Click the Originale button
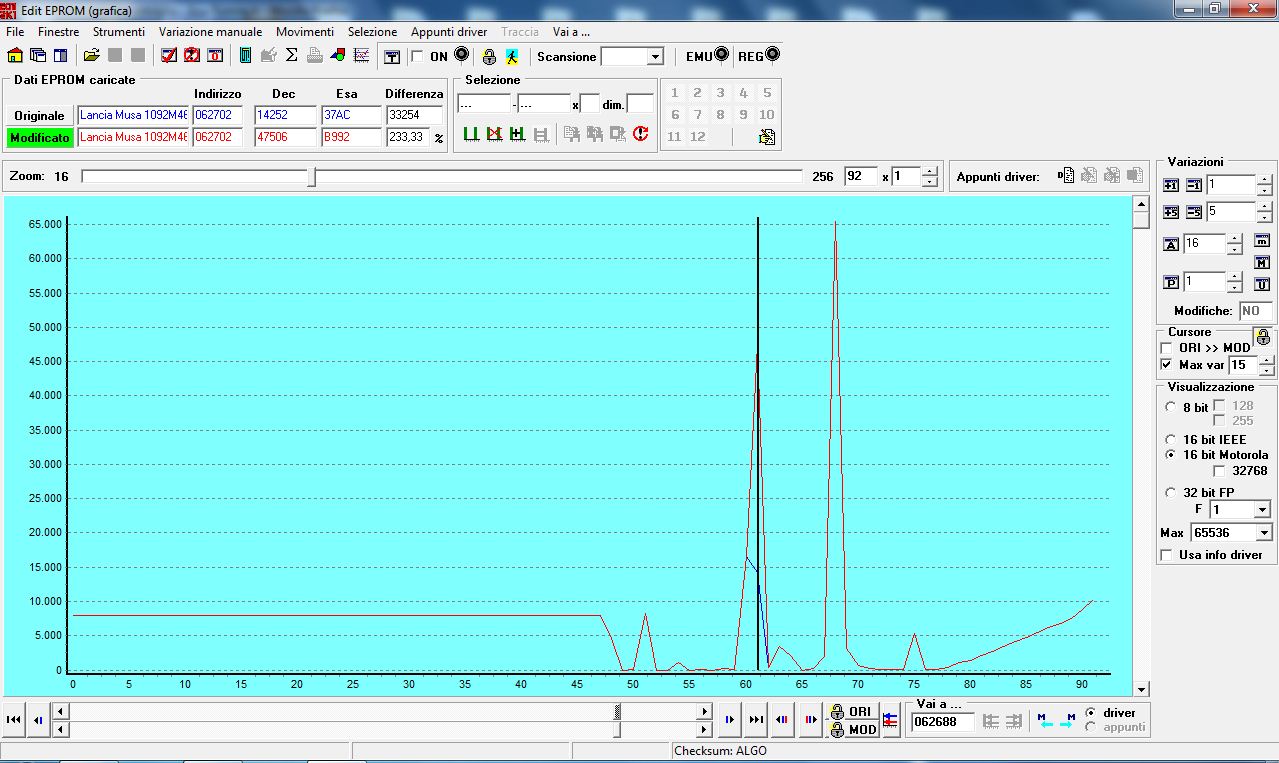 [39, 115]
